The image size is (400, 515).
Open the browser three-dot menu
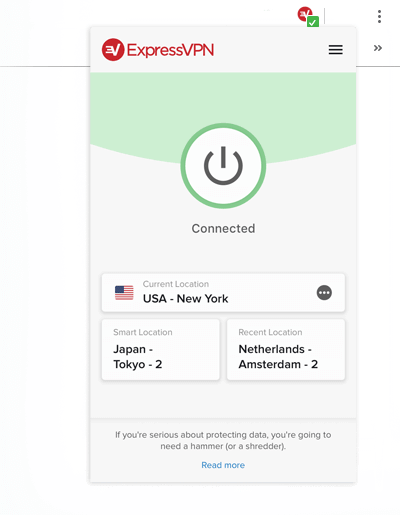click(379, 16)
